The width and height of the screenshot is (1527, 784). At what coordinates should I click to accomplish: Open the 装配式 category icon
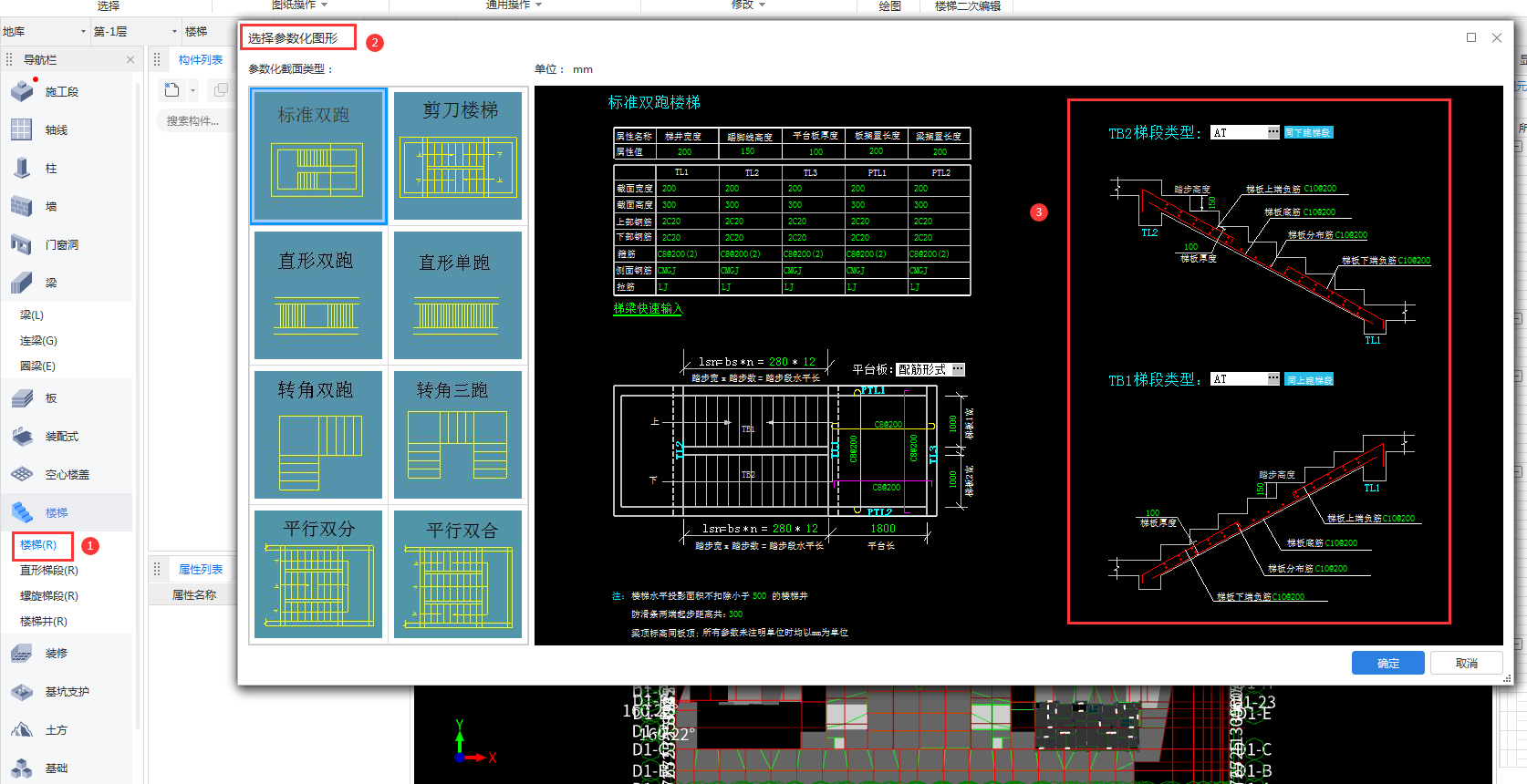[22, 436]
